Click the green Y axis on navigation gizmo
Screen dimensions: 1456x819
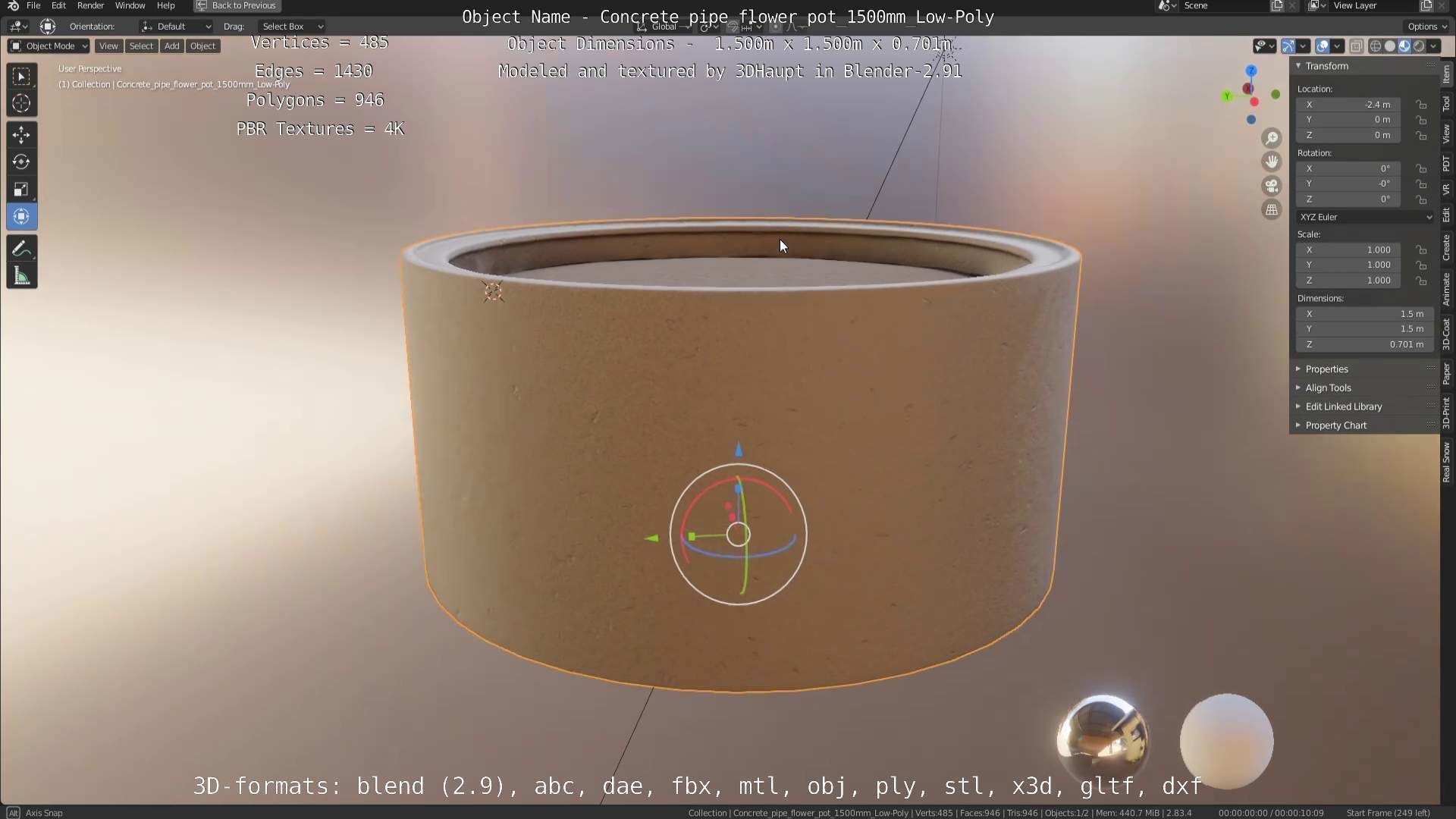1227,96
